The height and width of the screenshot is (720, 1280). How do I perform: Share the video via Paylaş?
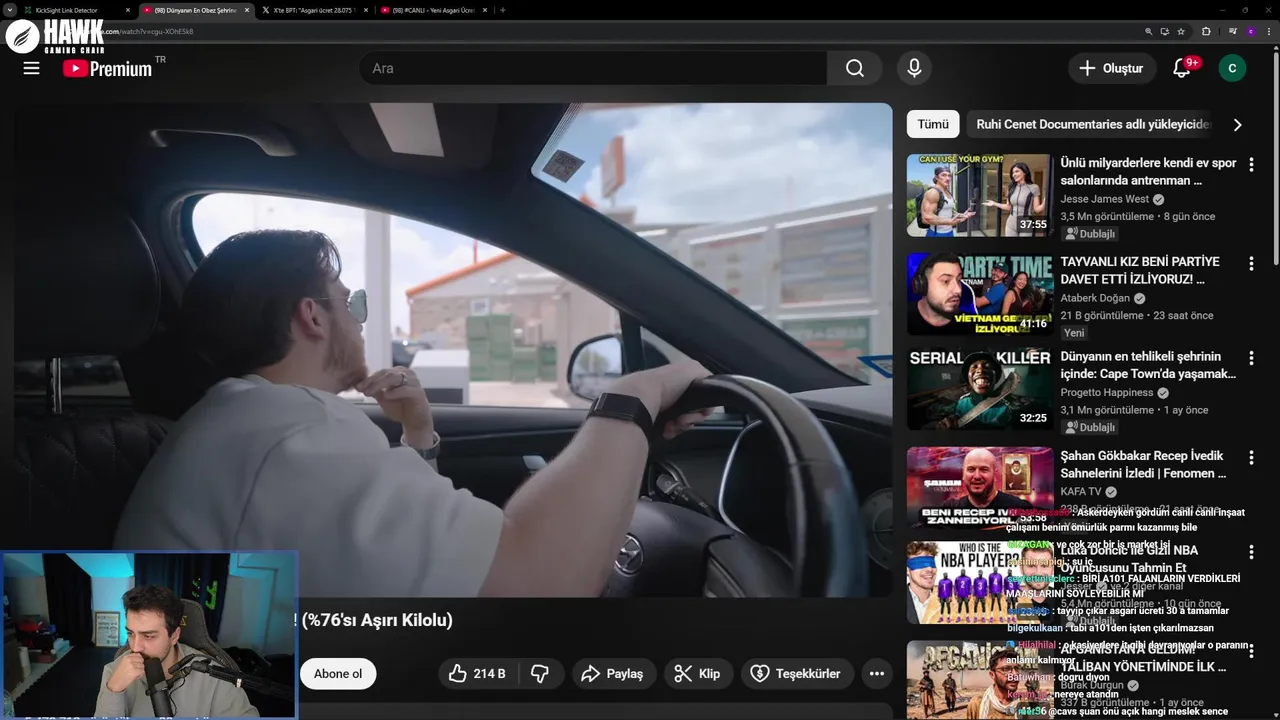pos(613,673)
